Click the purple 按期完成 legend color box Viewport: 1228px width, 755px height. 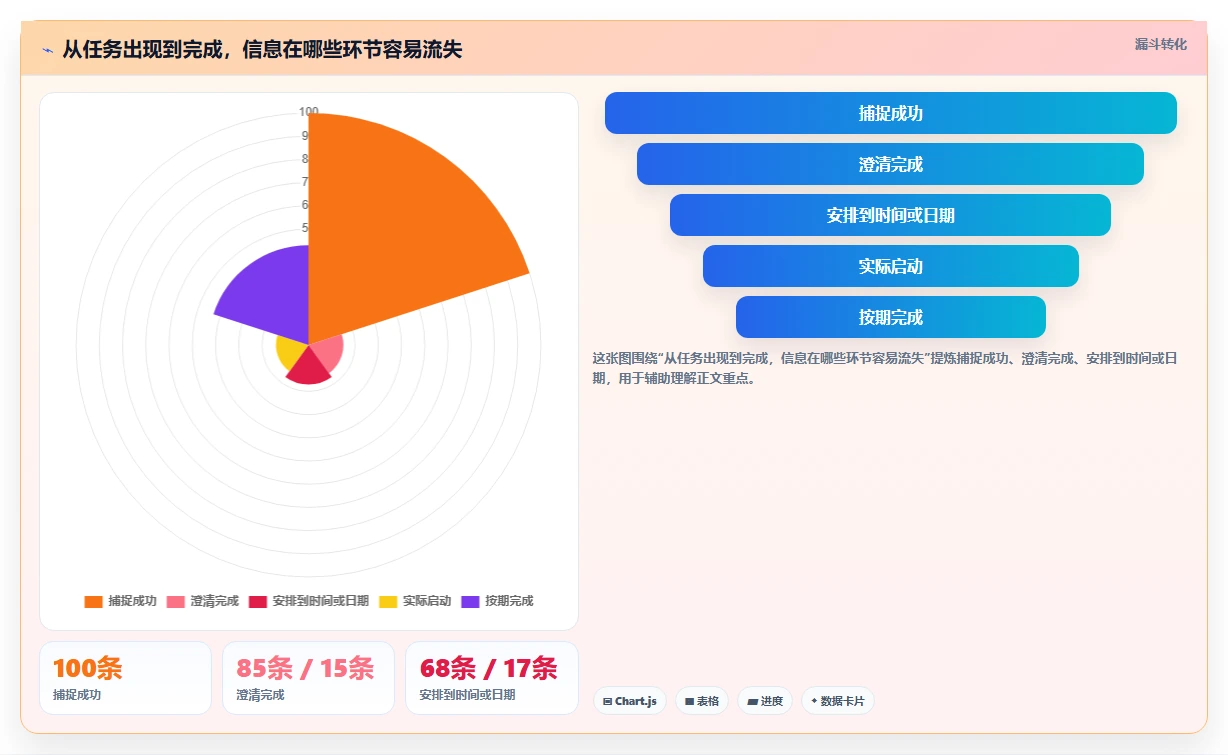[x=470, y=601]
